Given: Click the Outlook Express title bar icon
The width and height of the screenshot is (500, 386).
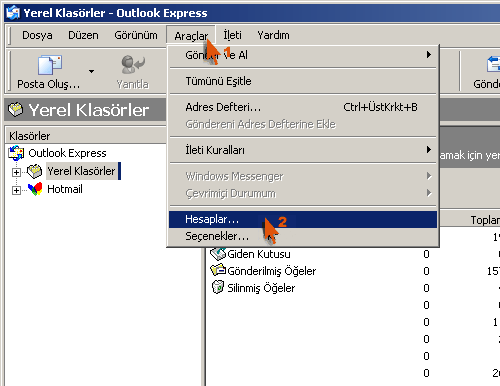Looking at the screenshot, I should 13,13.
